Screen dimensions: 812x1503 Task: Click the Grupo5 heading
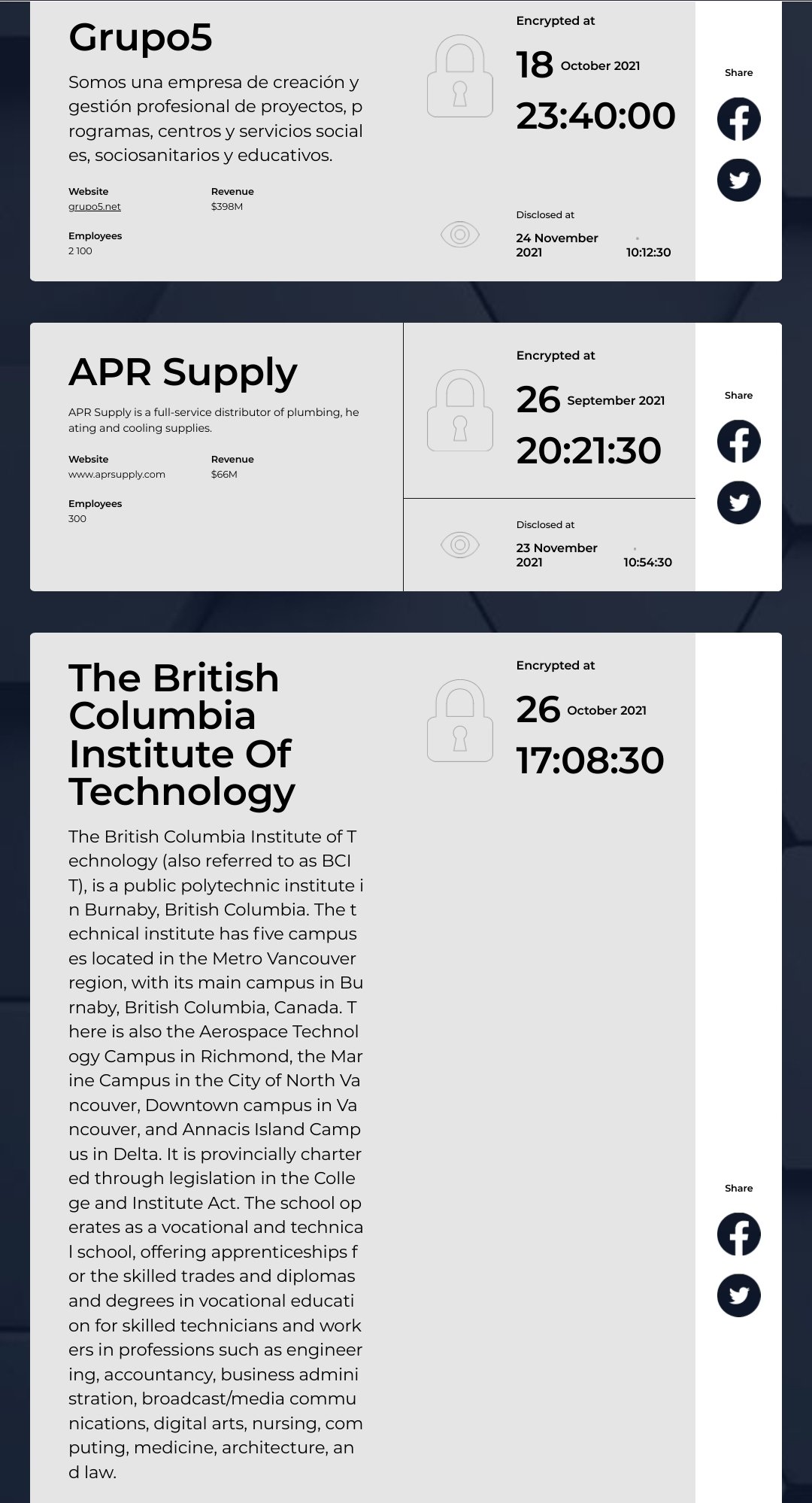[141, 37]
